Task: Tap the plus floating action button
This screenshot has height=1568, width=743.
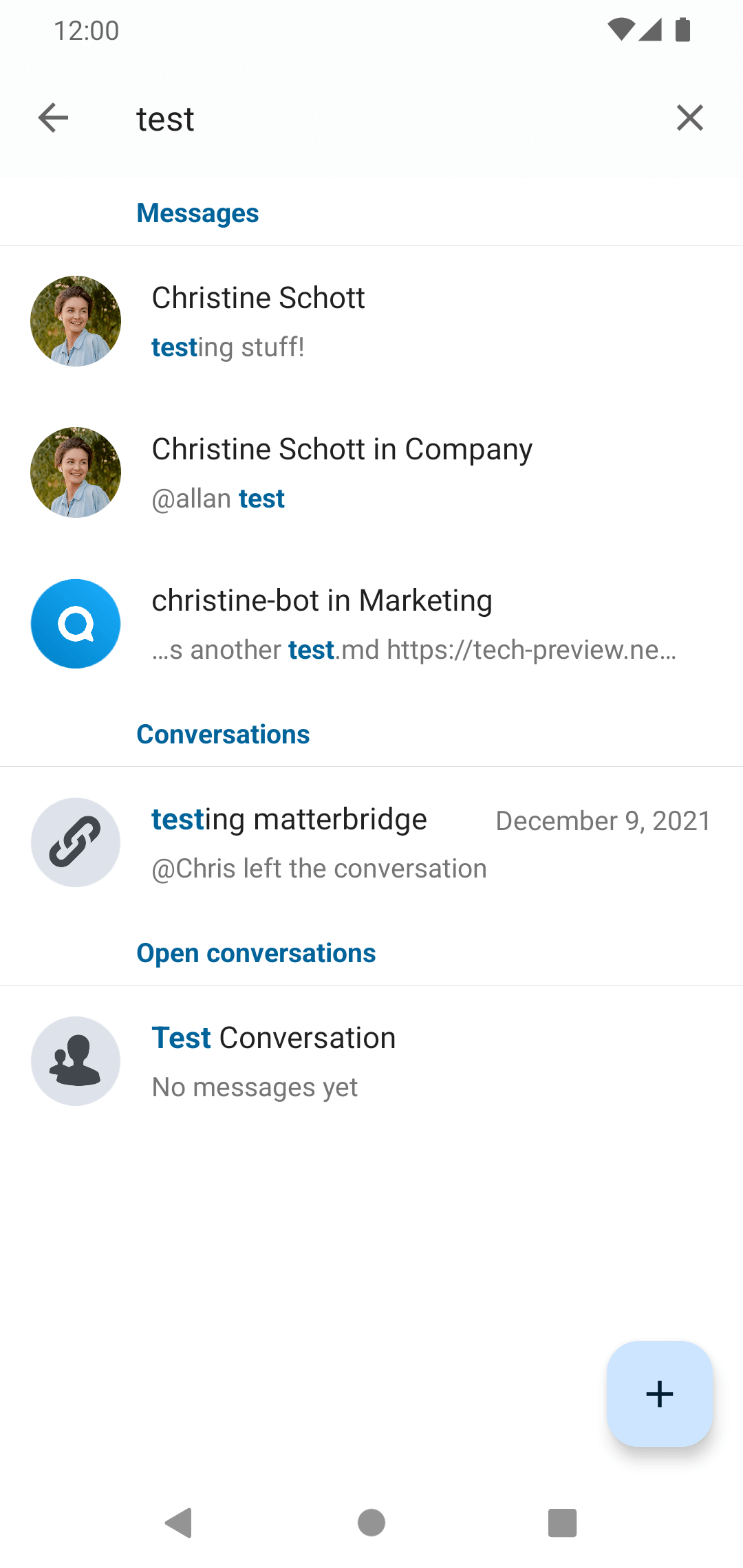Action: pyautogui.click(x=659, y=1394)
